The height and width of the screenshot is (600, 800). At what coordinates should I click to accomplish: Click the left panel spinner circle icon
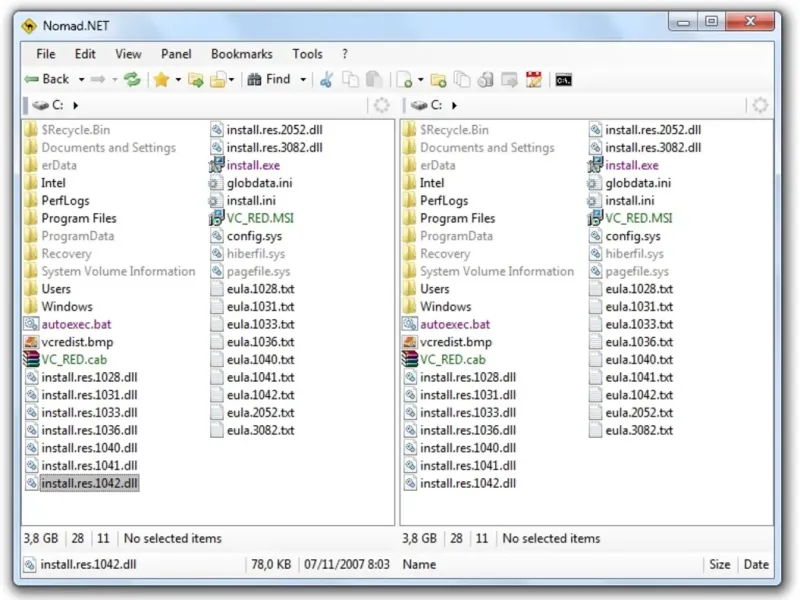(x=382, y=106)
